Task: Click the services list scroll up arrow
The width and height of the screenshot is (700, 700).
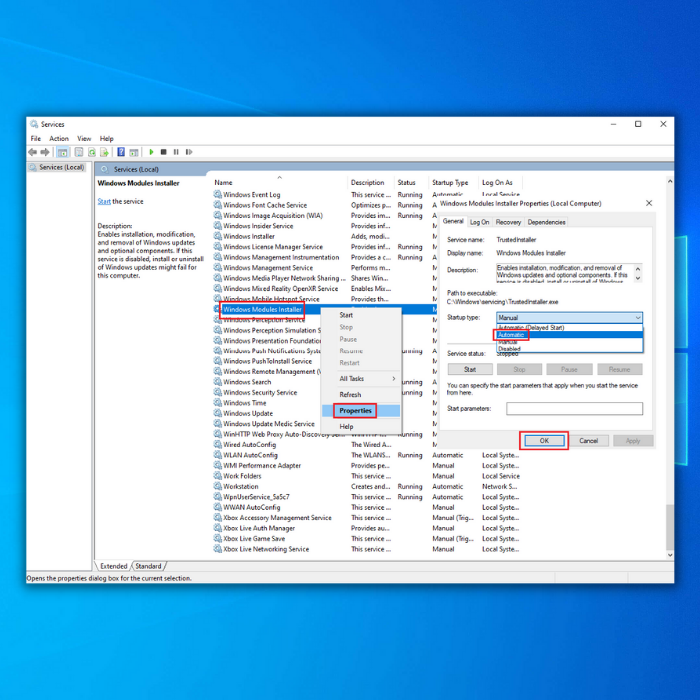Action: [x=670, y=182]
